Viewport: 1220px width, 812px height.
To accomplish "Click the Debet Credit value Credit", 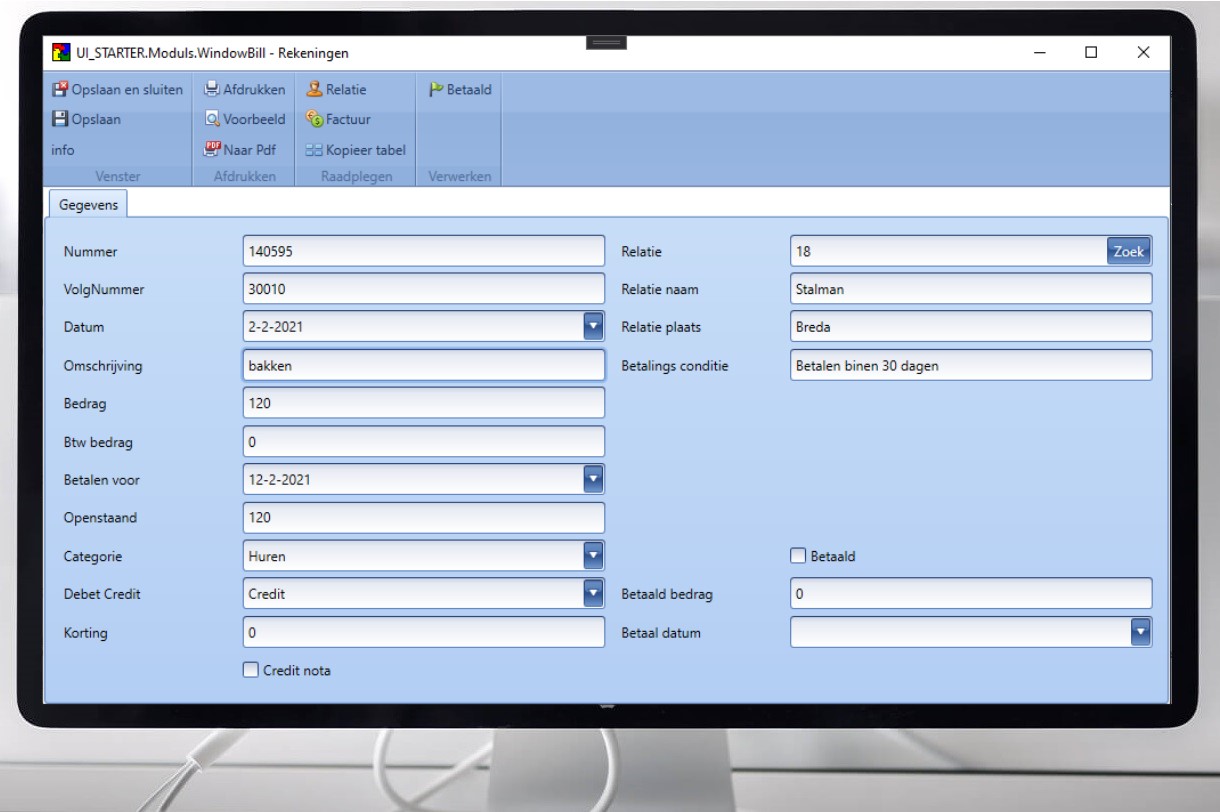I will pos(267,594).
